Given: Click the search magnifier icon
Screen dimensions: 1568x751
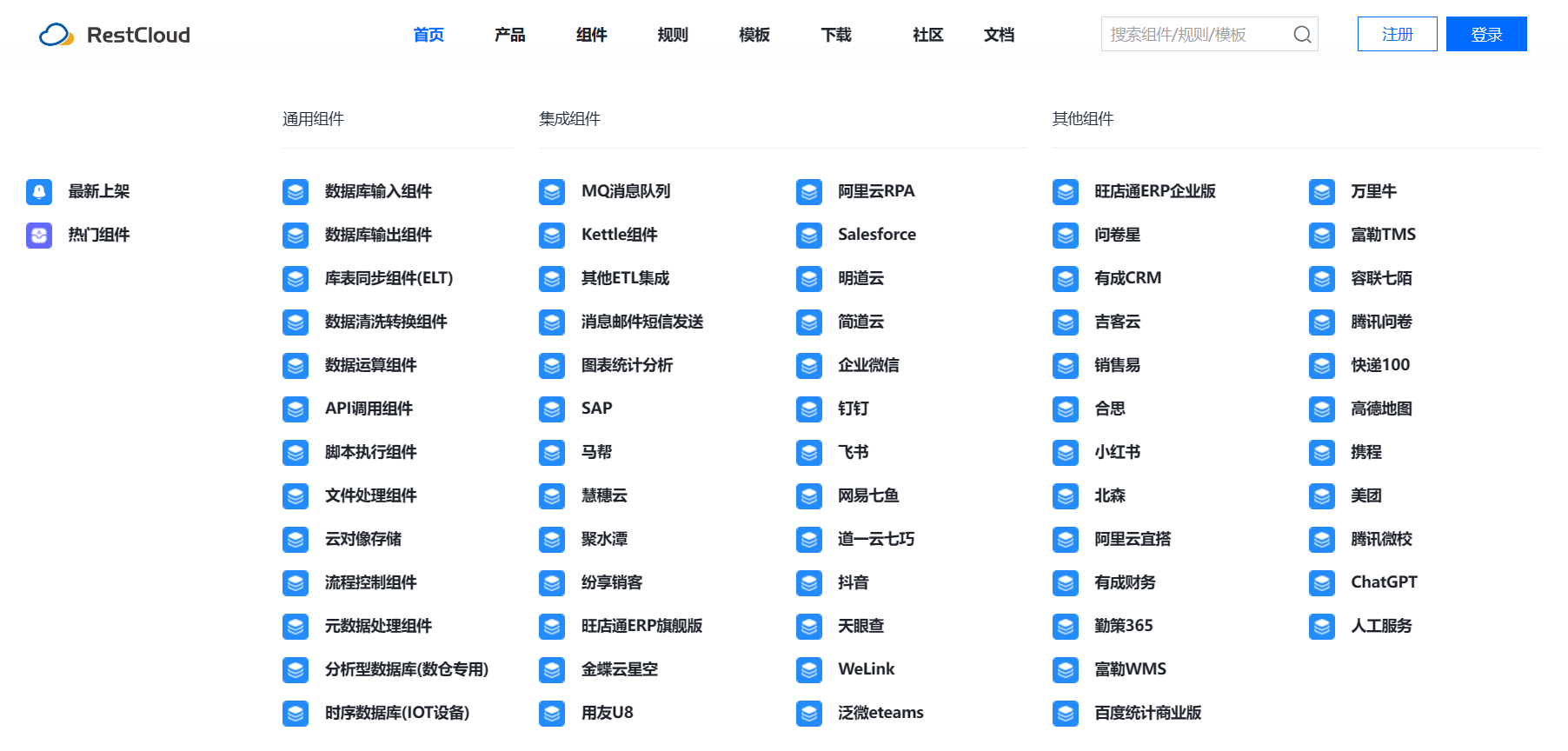Looking at the screenshot, I should (1302, 35).
